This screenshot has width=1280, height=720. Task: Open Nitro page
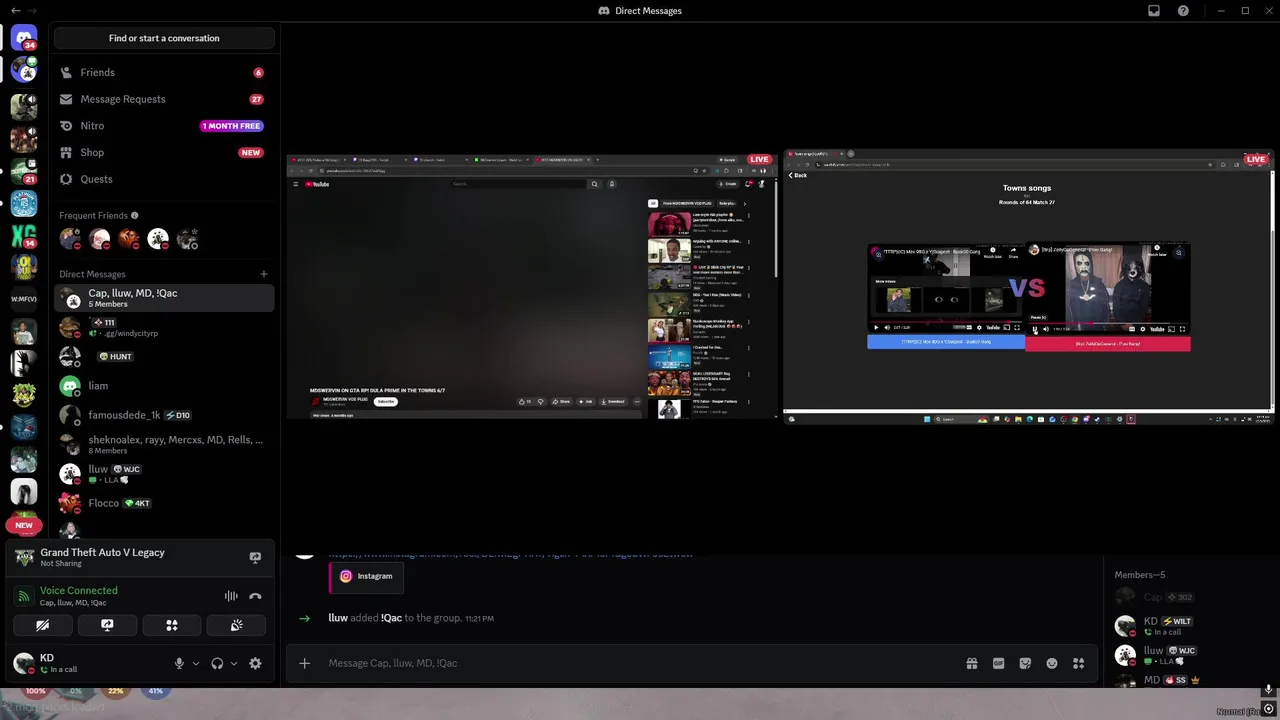164,126
